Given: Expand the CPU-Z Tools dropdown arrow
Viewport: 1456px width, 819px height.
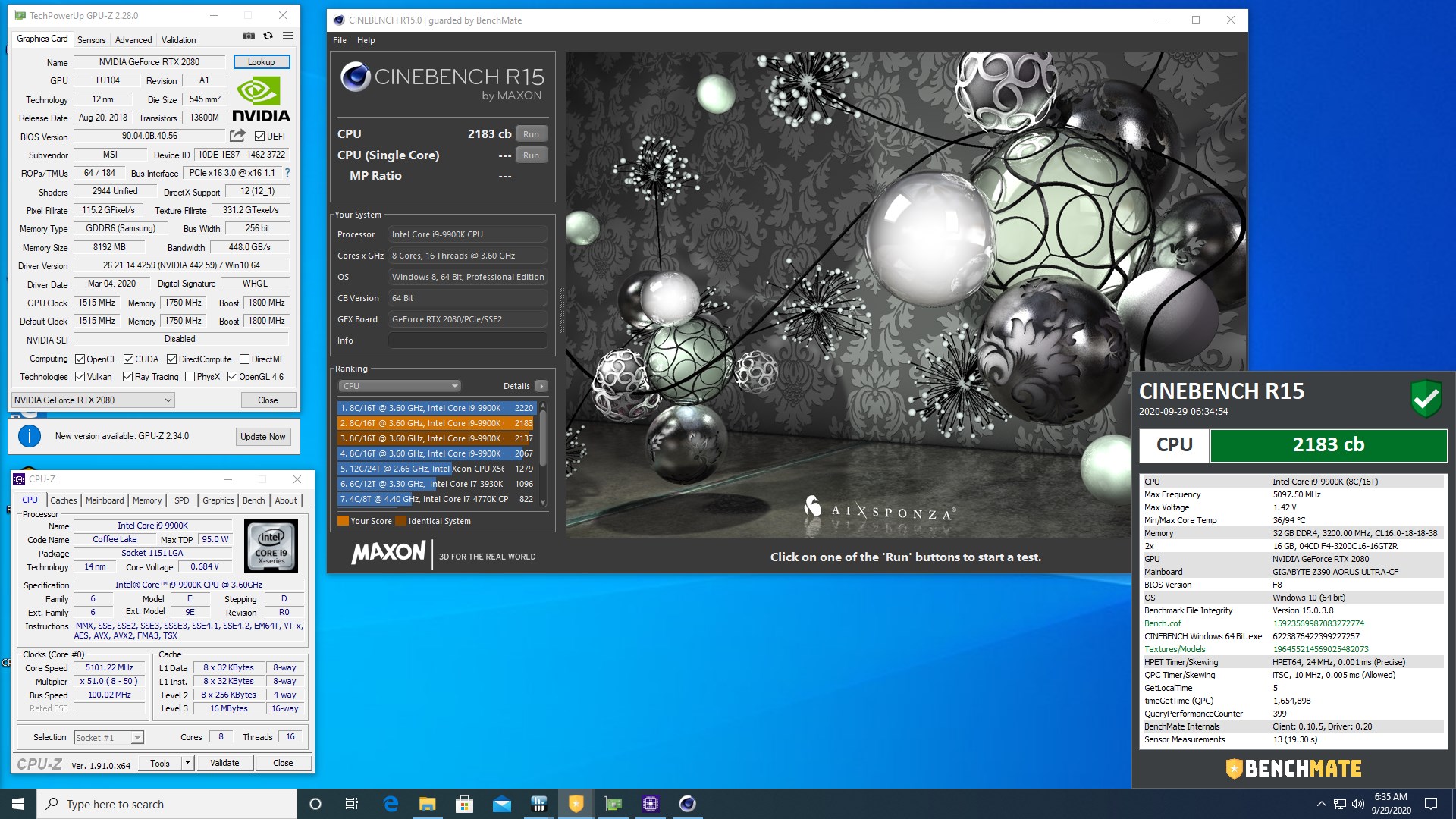Looking at the screenshot, I should 187,763.
